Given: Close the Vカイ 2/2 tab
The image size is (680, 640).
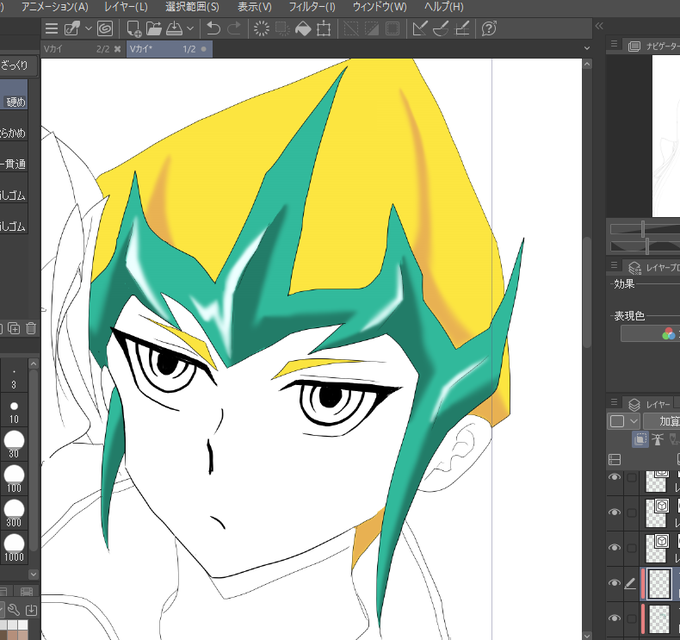Looking at the screenshot, I should click(118, 49).
